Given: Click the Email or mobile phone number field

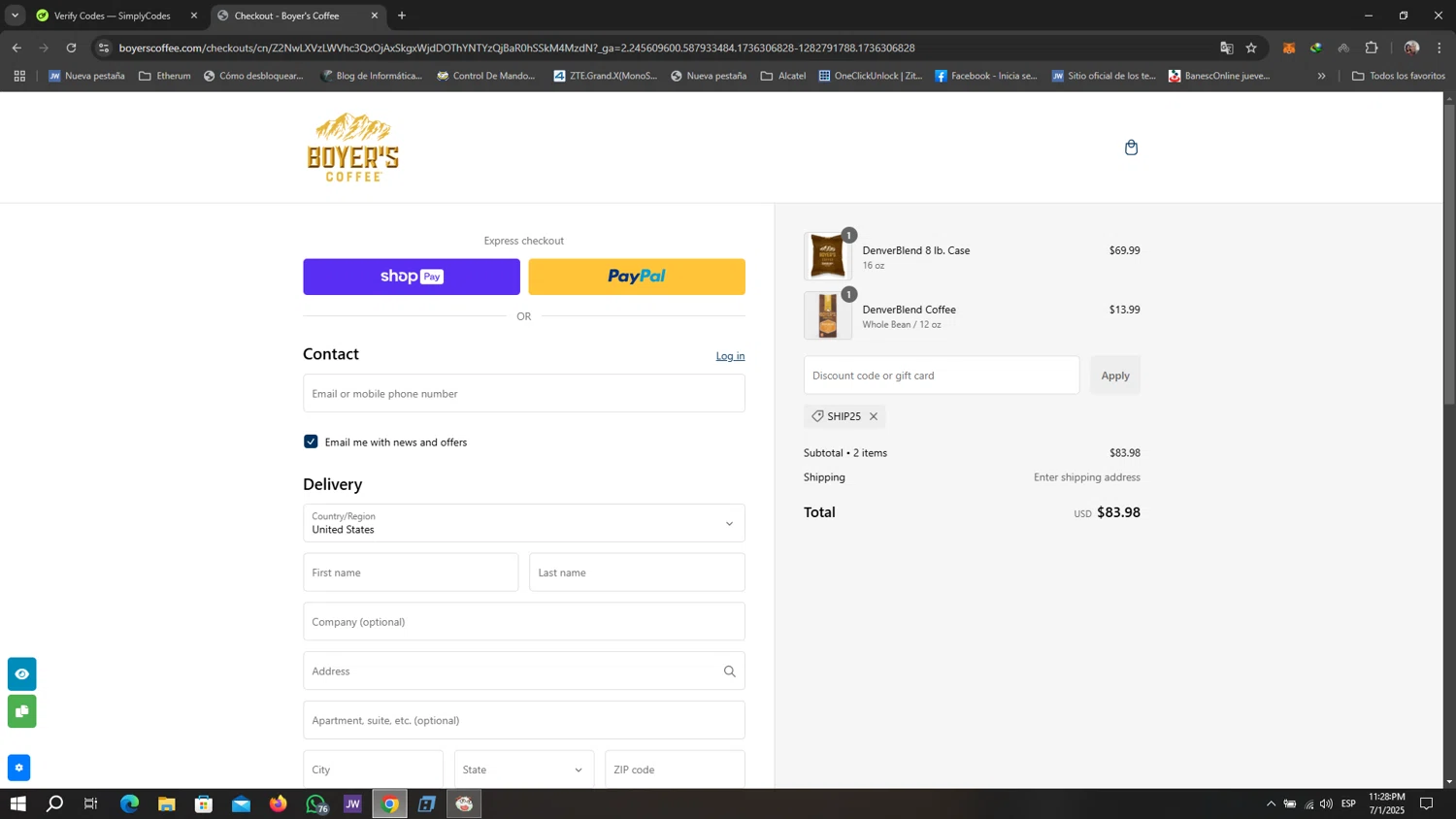Looking at the screenshot, I should [x=524, y=393].
